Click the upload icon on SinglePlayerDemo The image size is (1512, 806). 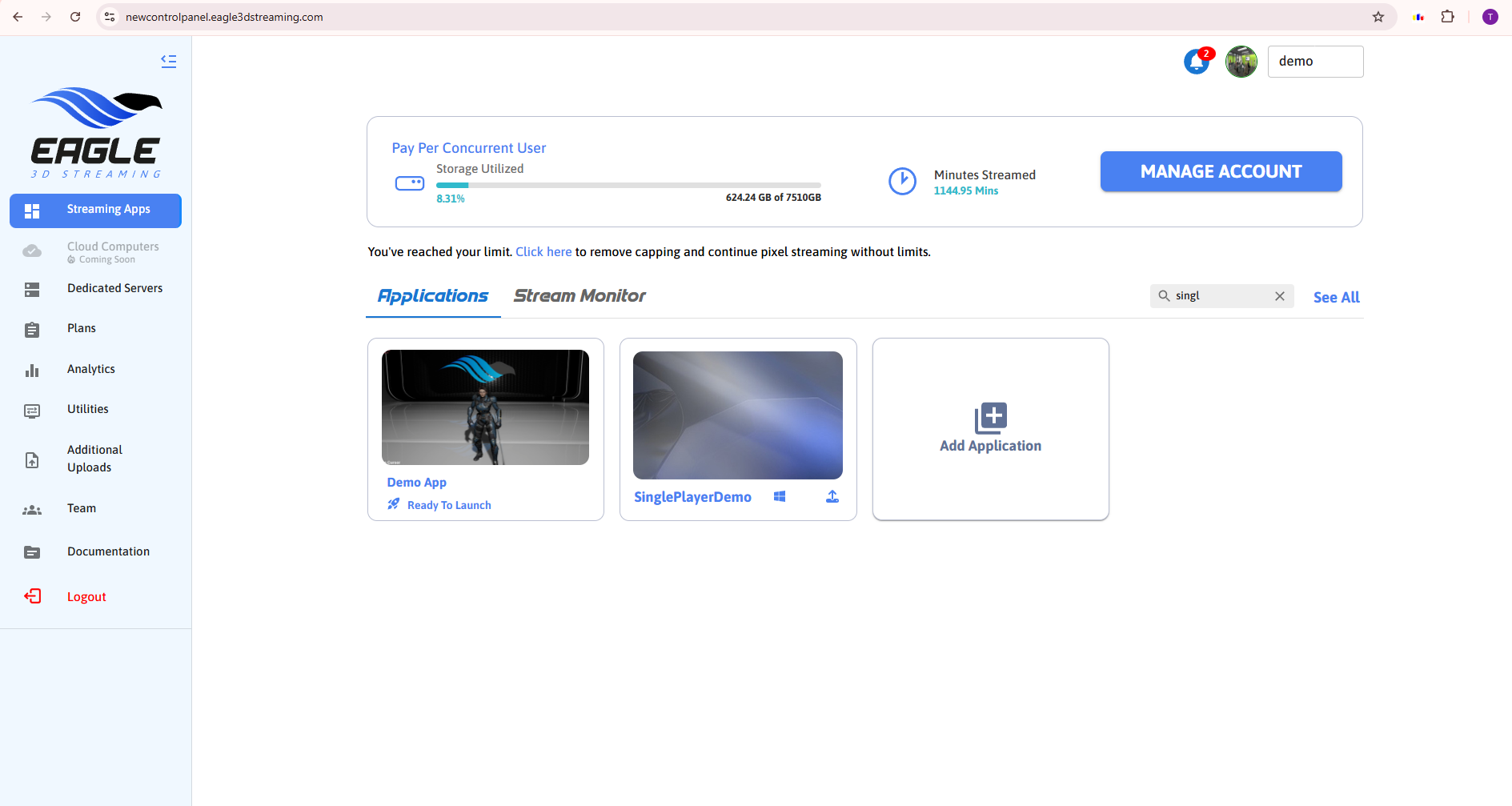[x=832, y=496]
